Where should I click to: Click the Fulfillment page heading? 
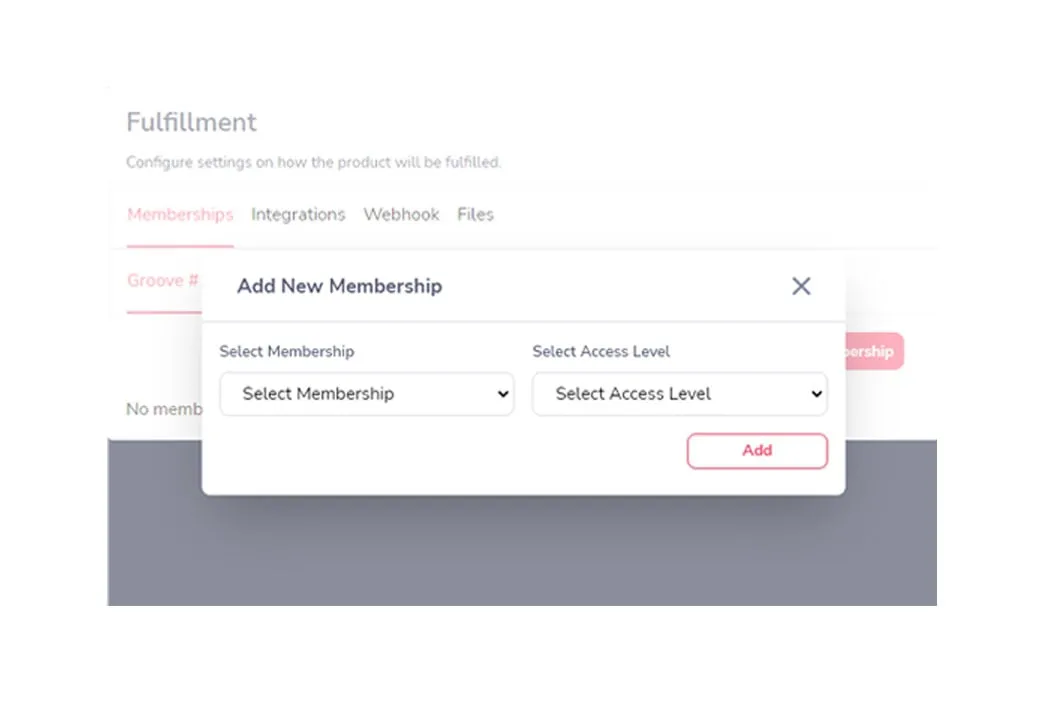click(191, 122)
